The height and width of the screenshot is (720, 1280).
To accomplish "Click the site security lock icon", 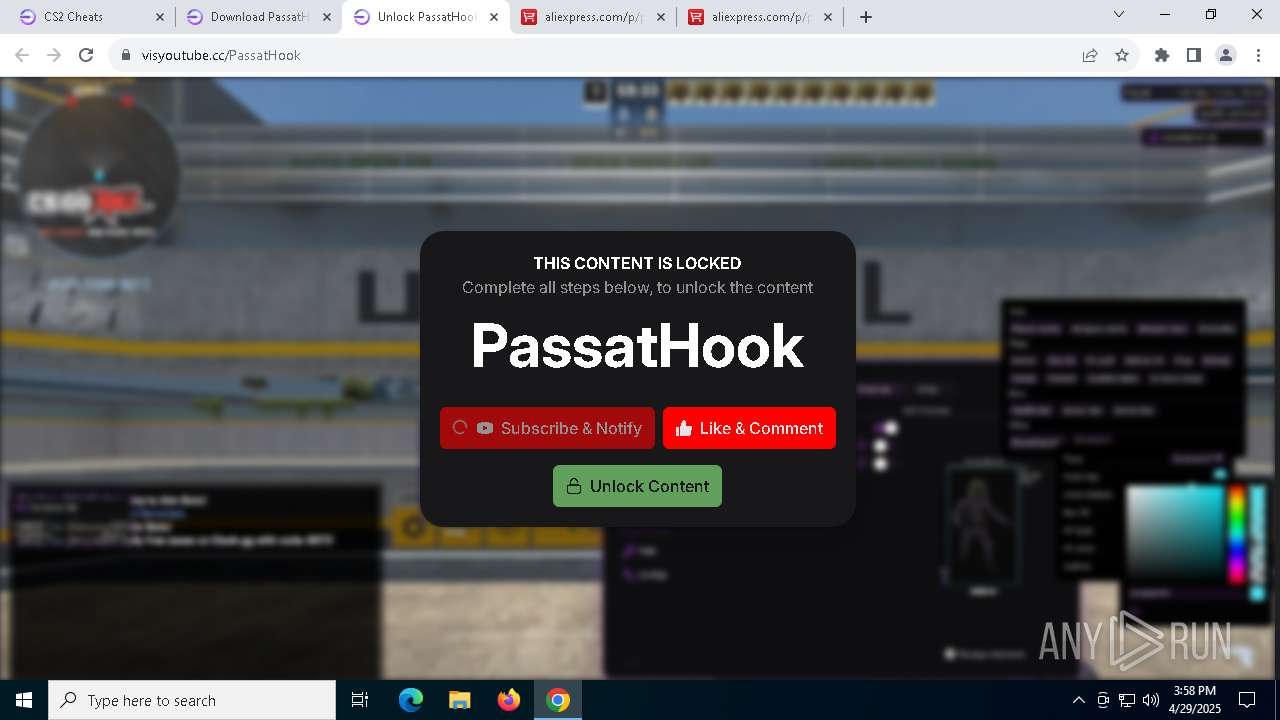I will click(126, 55).
